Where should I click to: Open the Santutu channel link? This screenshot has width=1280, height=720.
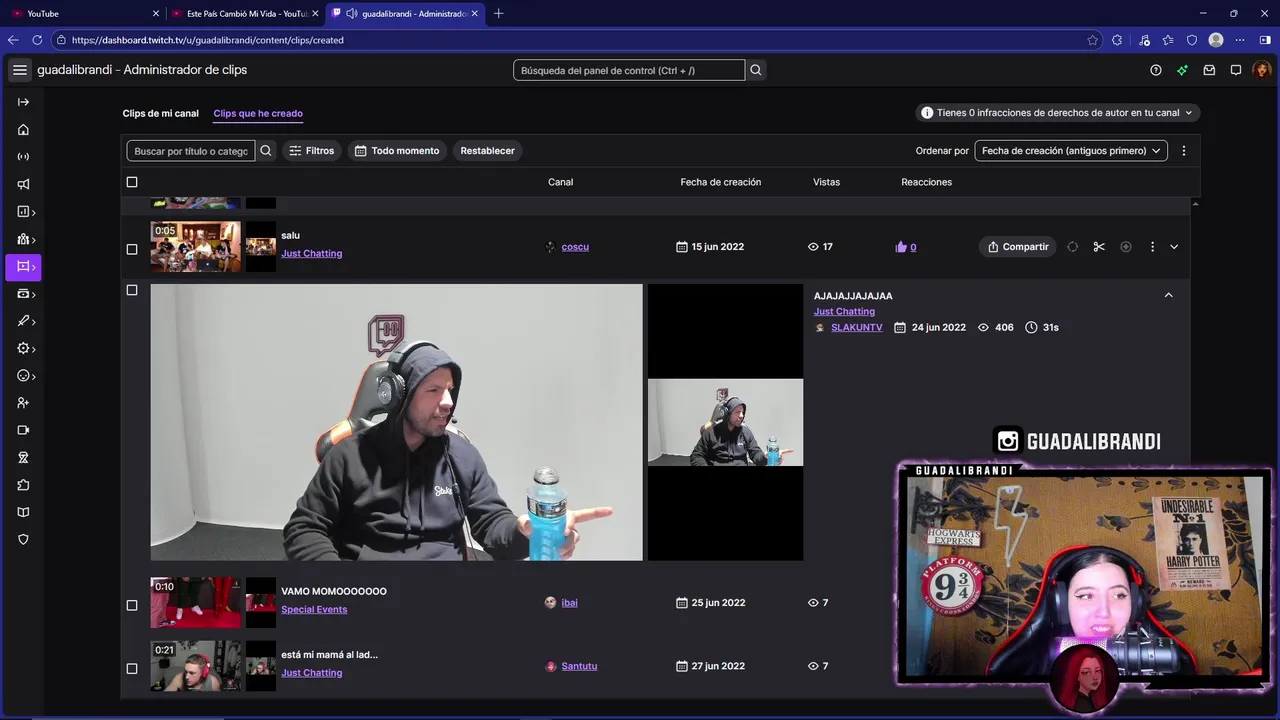point(579,666)
